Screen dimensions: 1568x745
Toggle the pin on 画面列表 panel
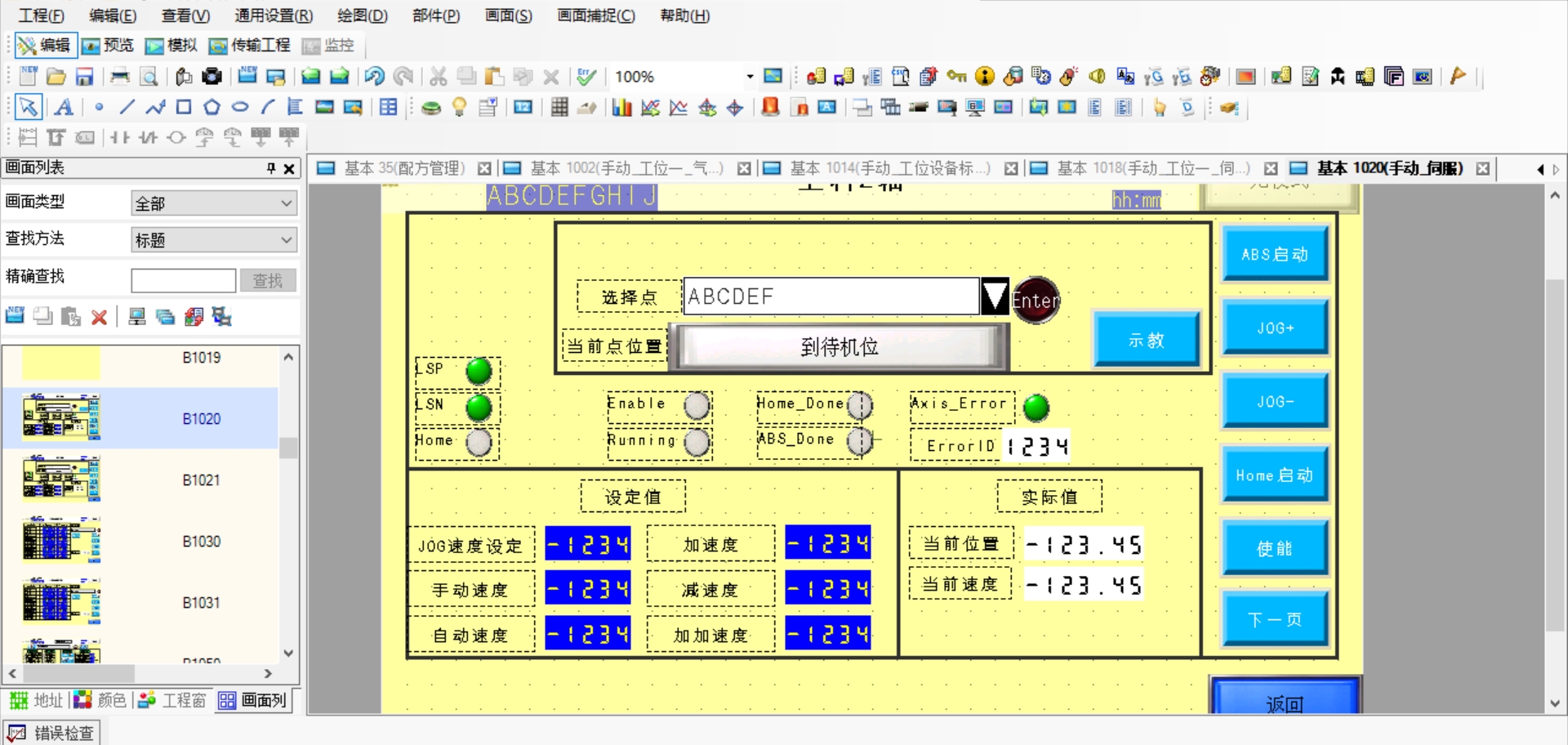click(270, 168)
